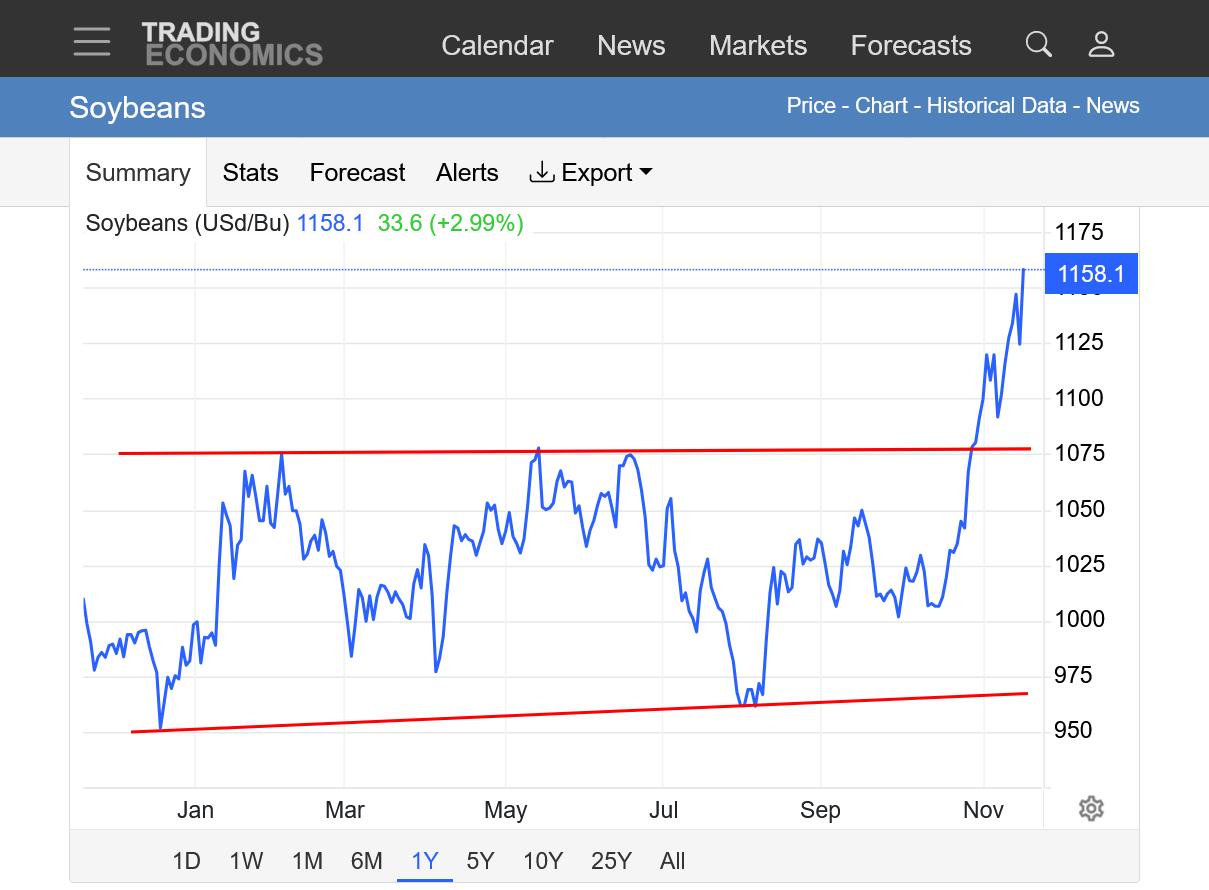Open Markets in the top navigation
The image size is (1209, 890).
[x=757, y=46]
